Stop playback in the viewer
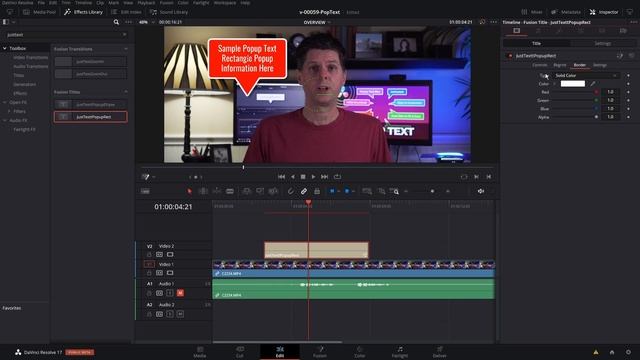640x360 pixels. tap(303, 177)
